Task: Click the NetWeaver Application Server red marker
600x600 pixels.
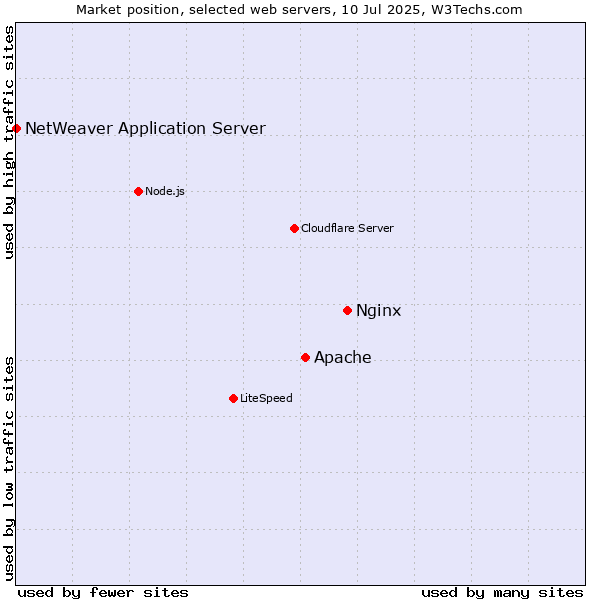Action: click(16, 128)
